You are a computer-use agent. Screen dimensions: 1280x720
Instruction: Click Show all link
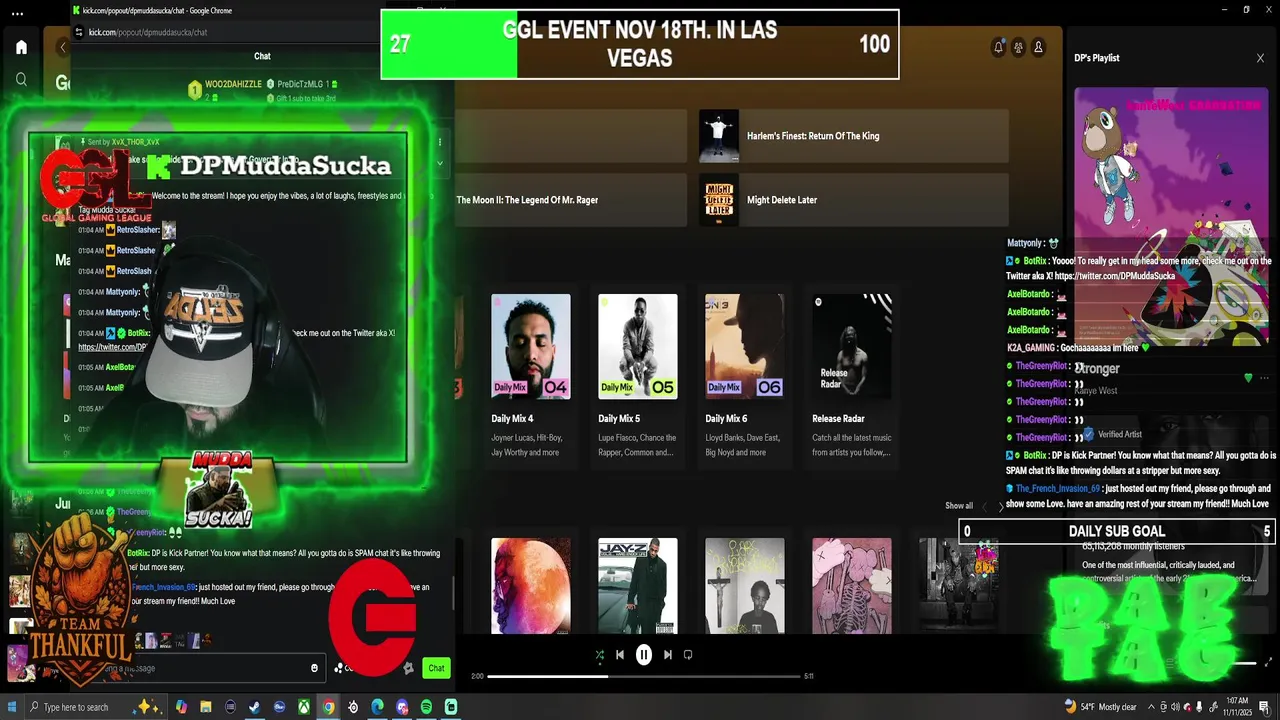[959, 506]
